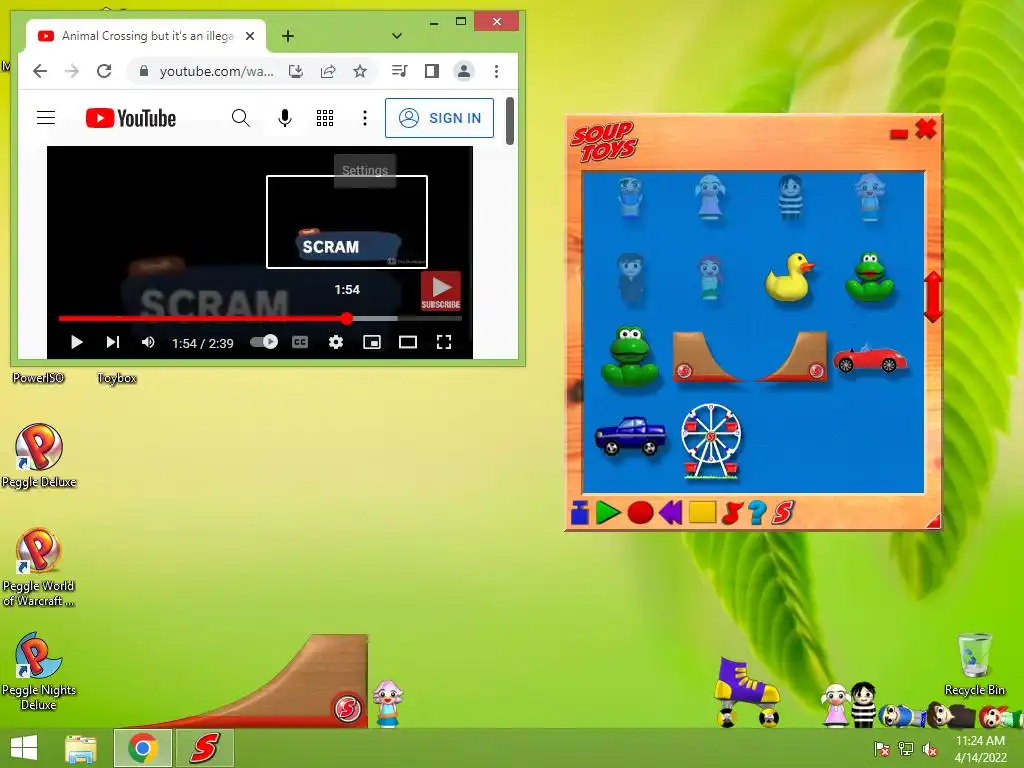Click install app icon in address bar
Viewport: 1024px width, 768px height.
tap(296, 71)
